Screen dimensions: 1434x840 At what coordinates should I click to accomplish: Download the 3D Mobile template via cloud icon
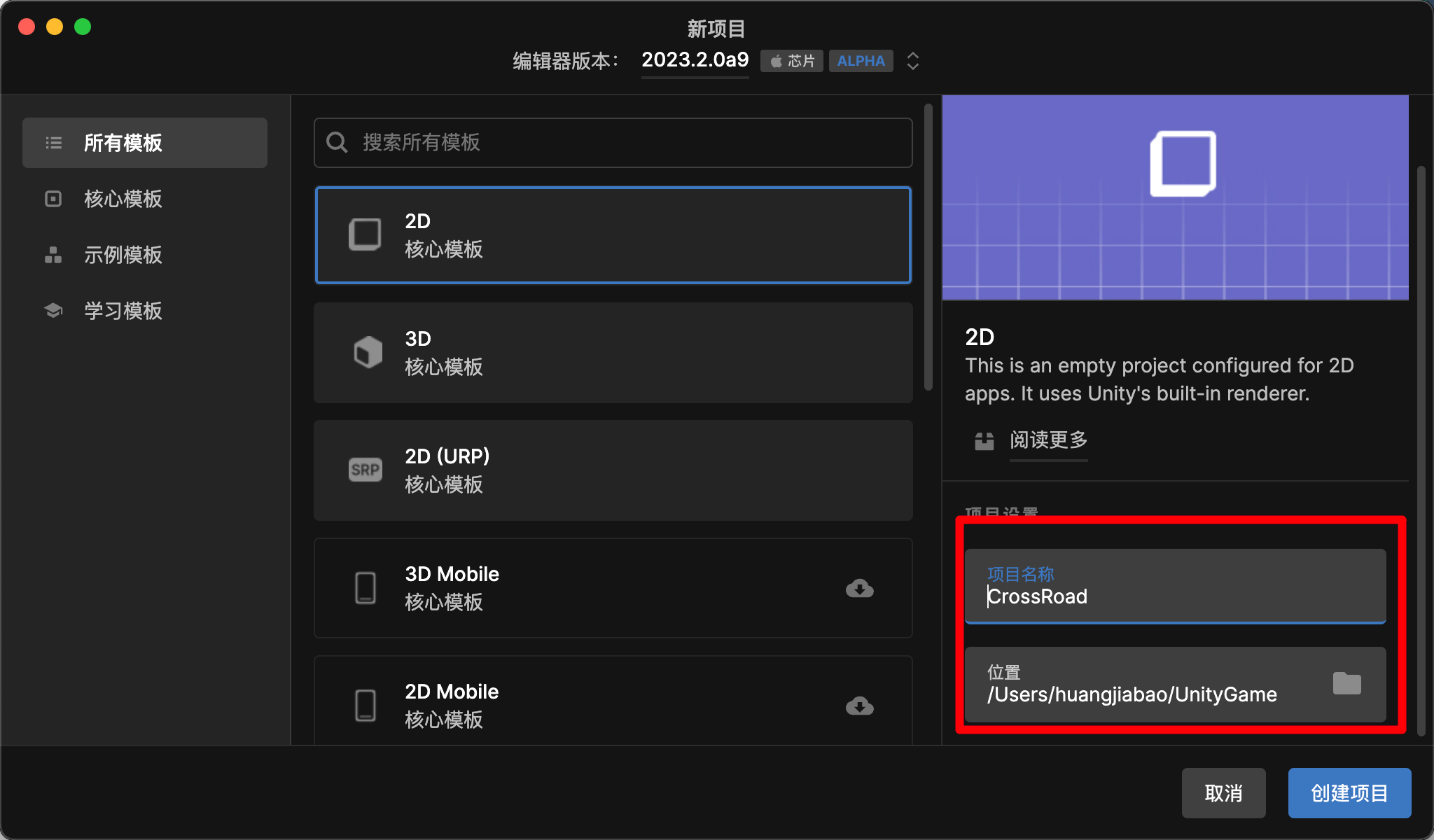coord(859,588)
